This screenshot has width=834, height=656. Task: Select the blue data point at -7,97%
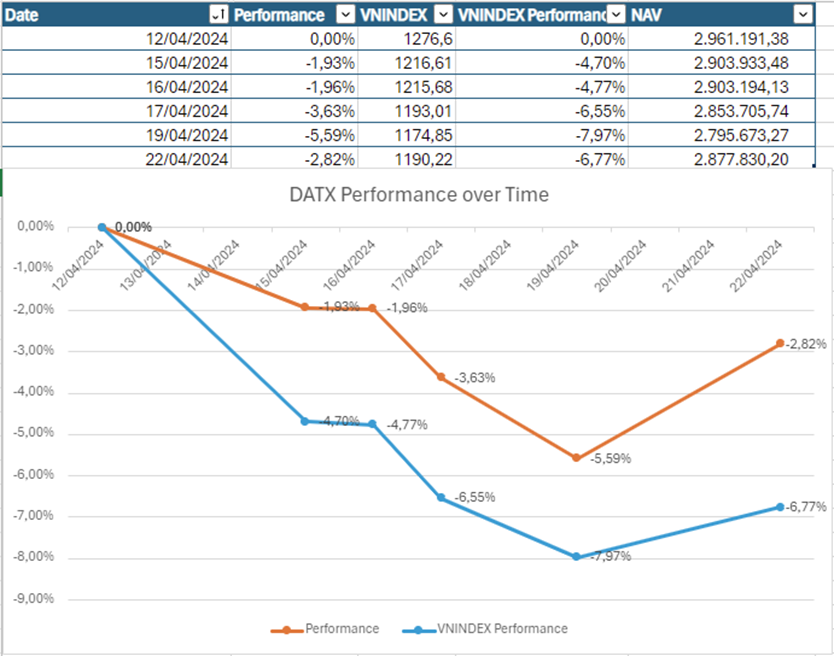(x=576, y=557)
